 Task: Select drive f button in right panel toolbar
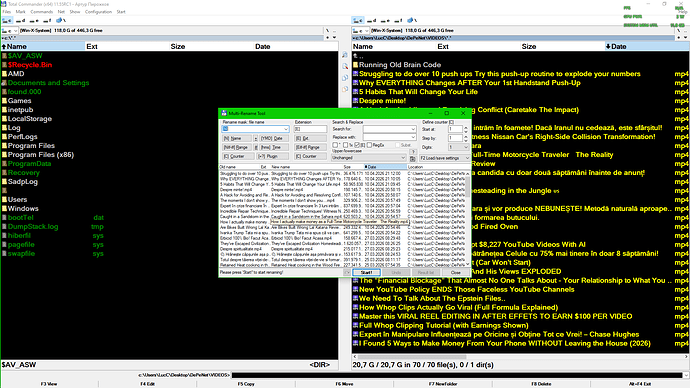pyautogui.click(x=398, y=20)
